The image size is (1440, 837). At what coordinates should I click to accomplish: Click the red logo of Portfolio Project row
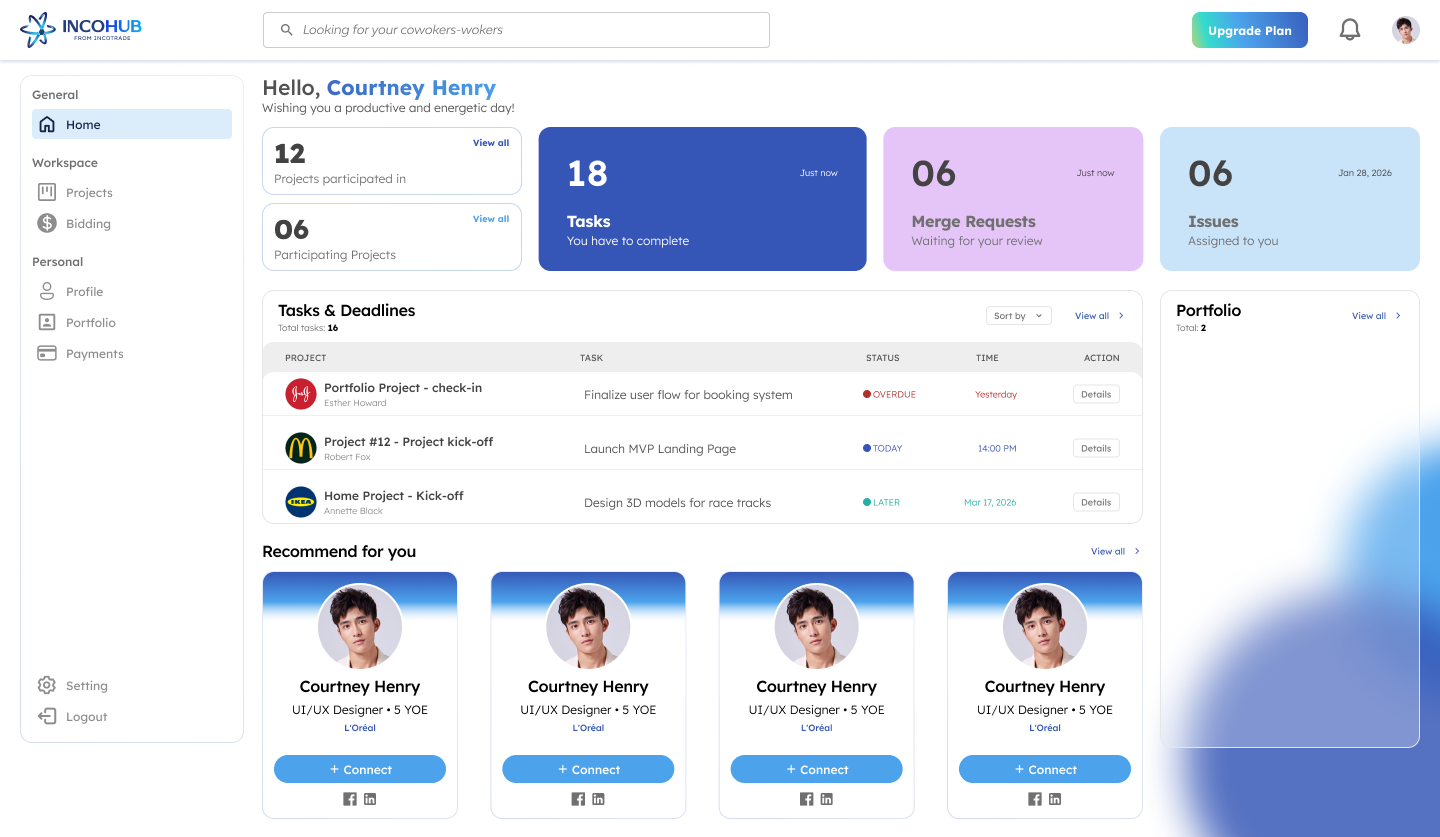click(x=301, y=394)
